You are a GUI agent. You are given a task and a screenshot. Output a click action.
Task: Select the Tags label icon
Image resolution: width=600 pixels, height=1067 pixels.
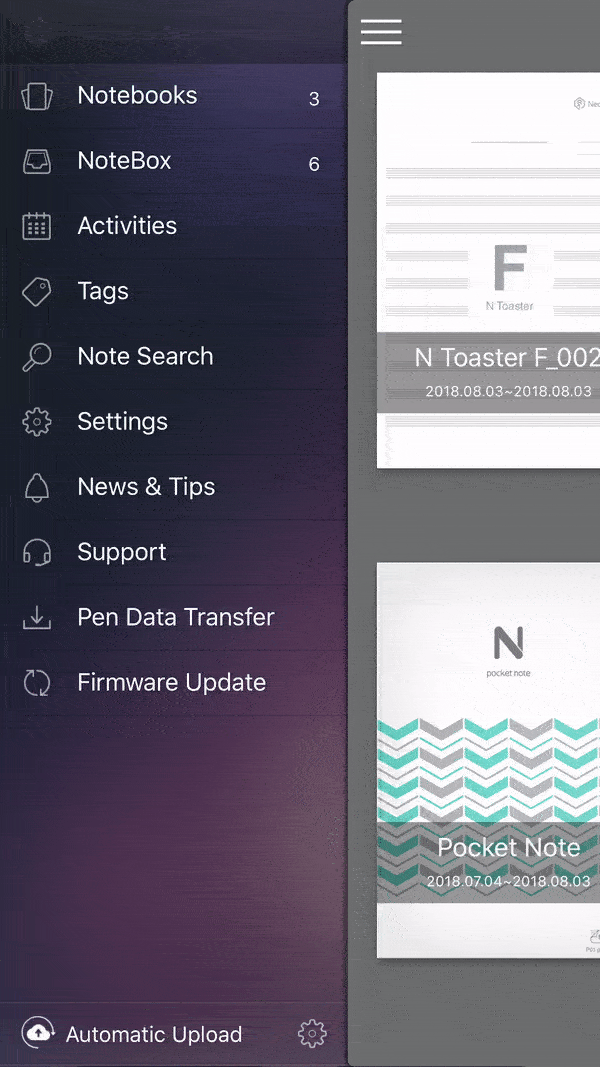(37, 291)
